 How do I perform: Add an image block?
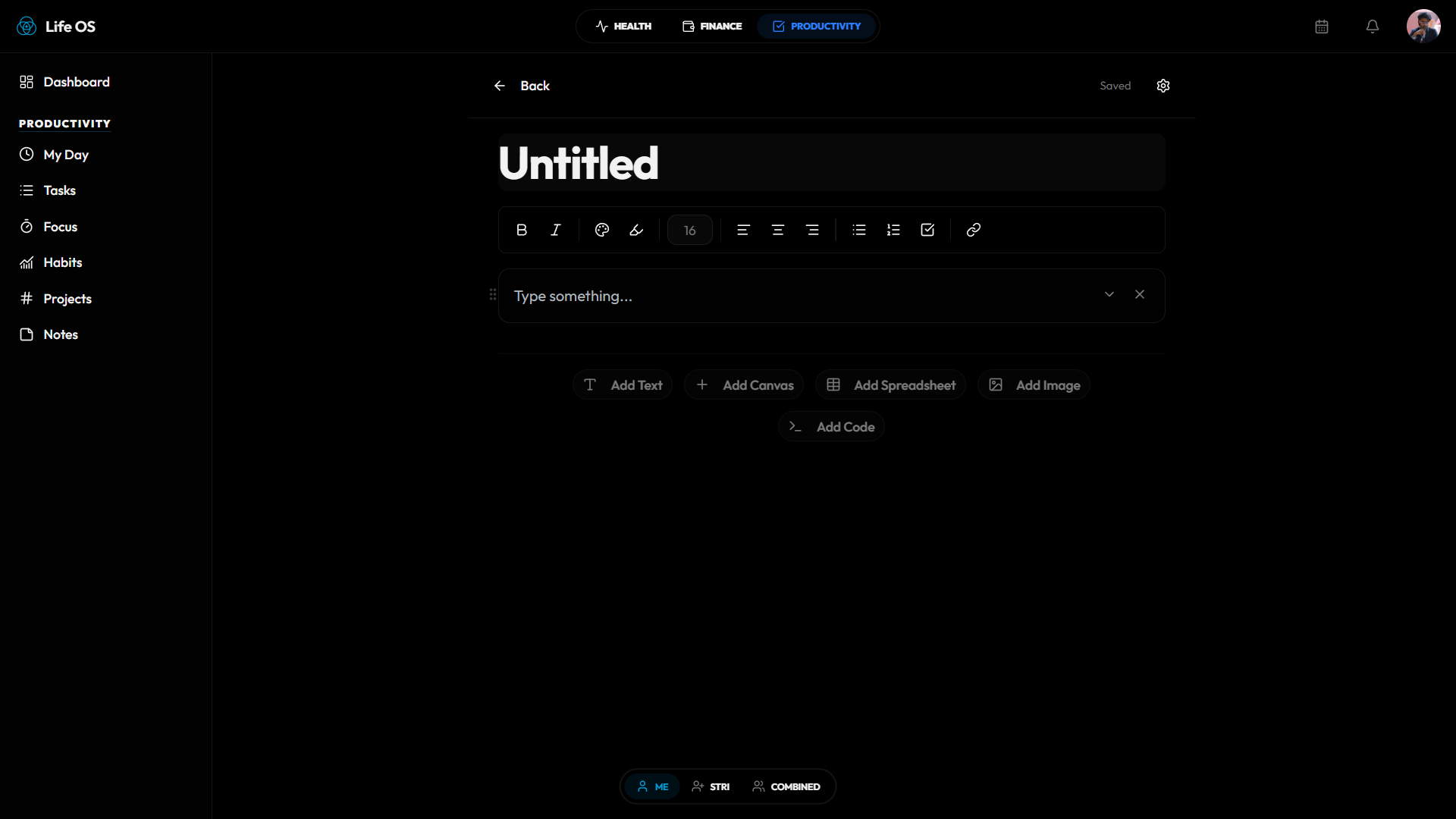pos(1034,385)
